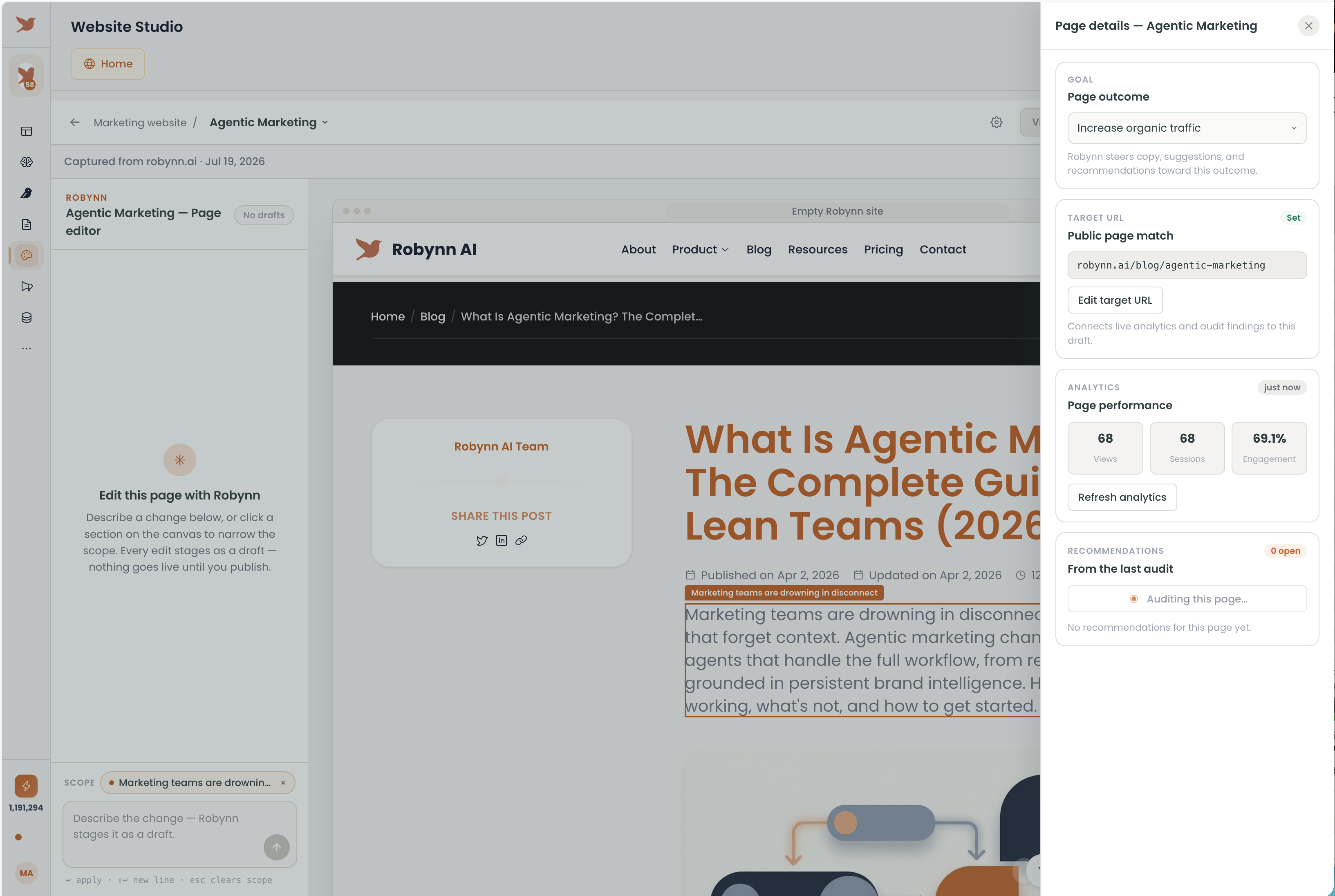Image resolution: width=1335 pixels, height=896 pixels.
Task: Send the change request arrow button
Action: [276, 847]
